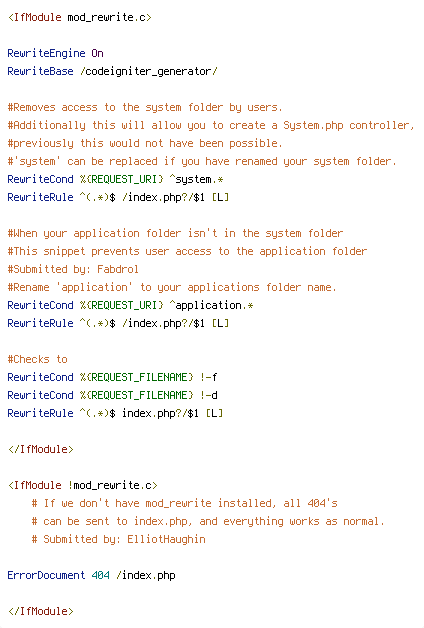The image size is (424, 628).
Task: Click the RewriteEngine On directive
Action: click(x=56, y=53)
